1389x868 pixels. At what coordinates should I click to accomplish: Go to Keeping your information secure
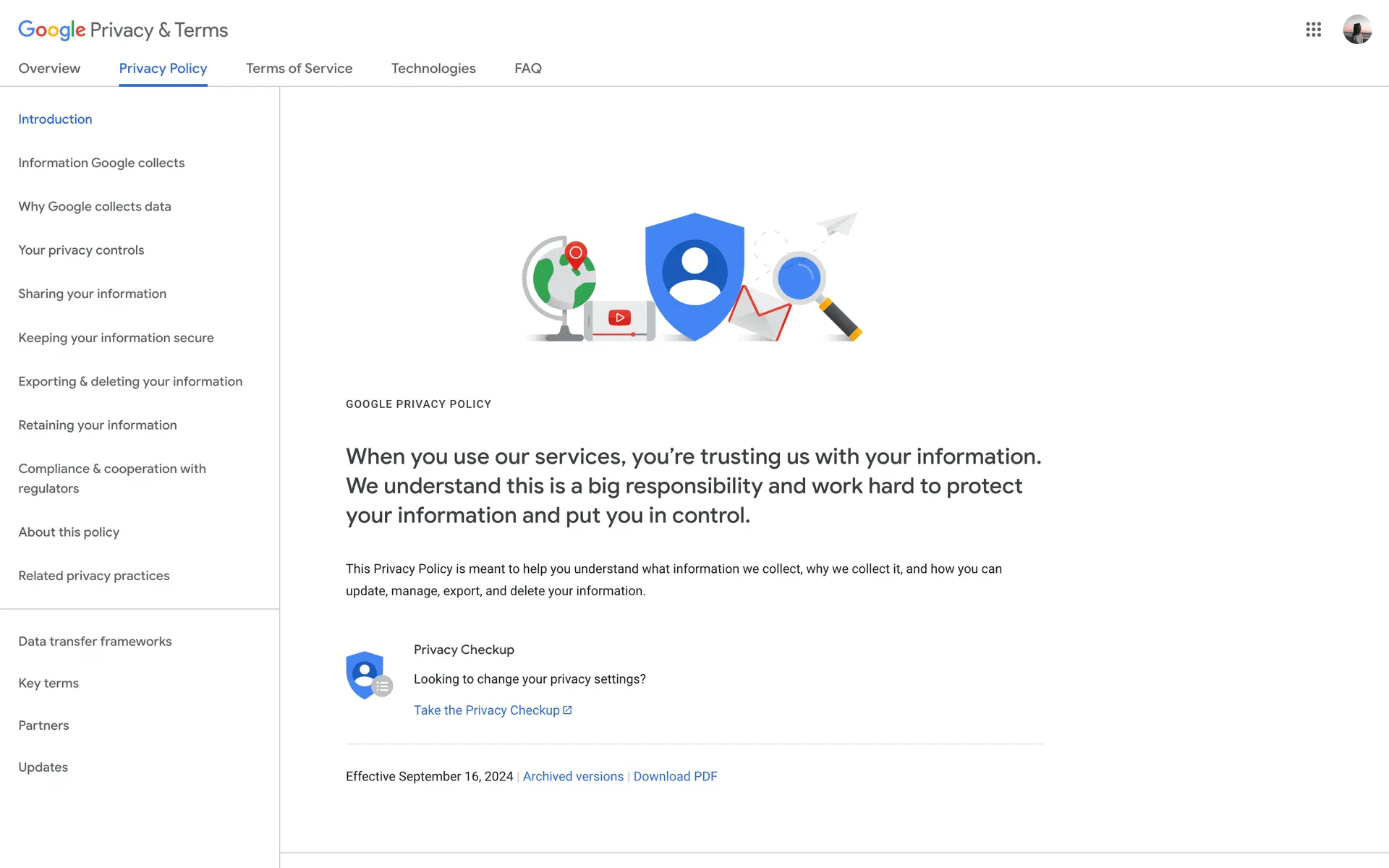pyautogui.click(x=116, y=338)
